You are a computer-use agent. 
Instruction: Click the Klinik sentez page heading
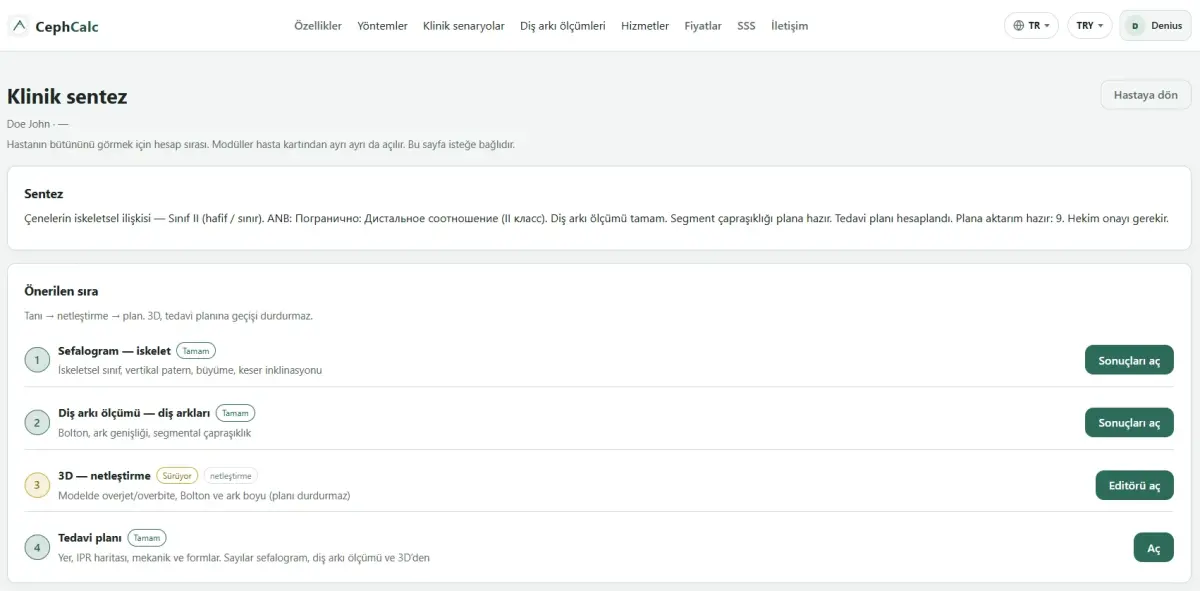[67, 97]
